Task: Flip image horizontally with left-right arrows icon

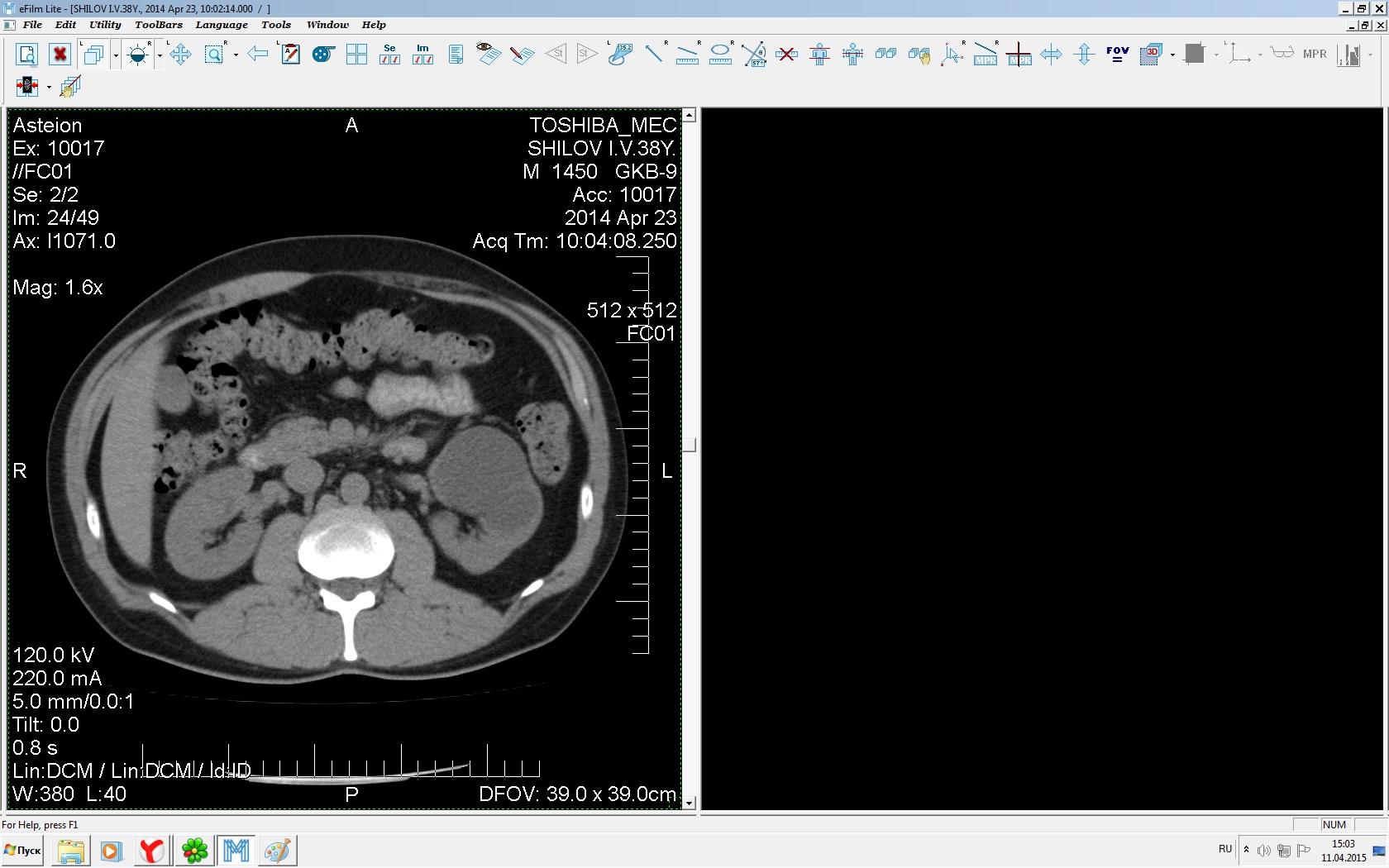Action: (x=1051, y=55)
